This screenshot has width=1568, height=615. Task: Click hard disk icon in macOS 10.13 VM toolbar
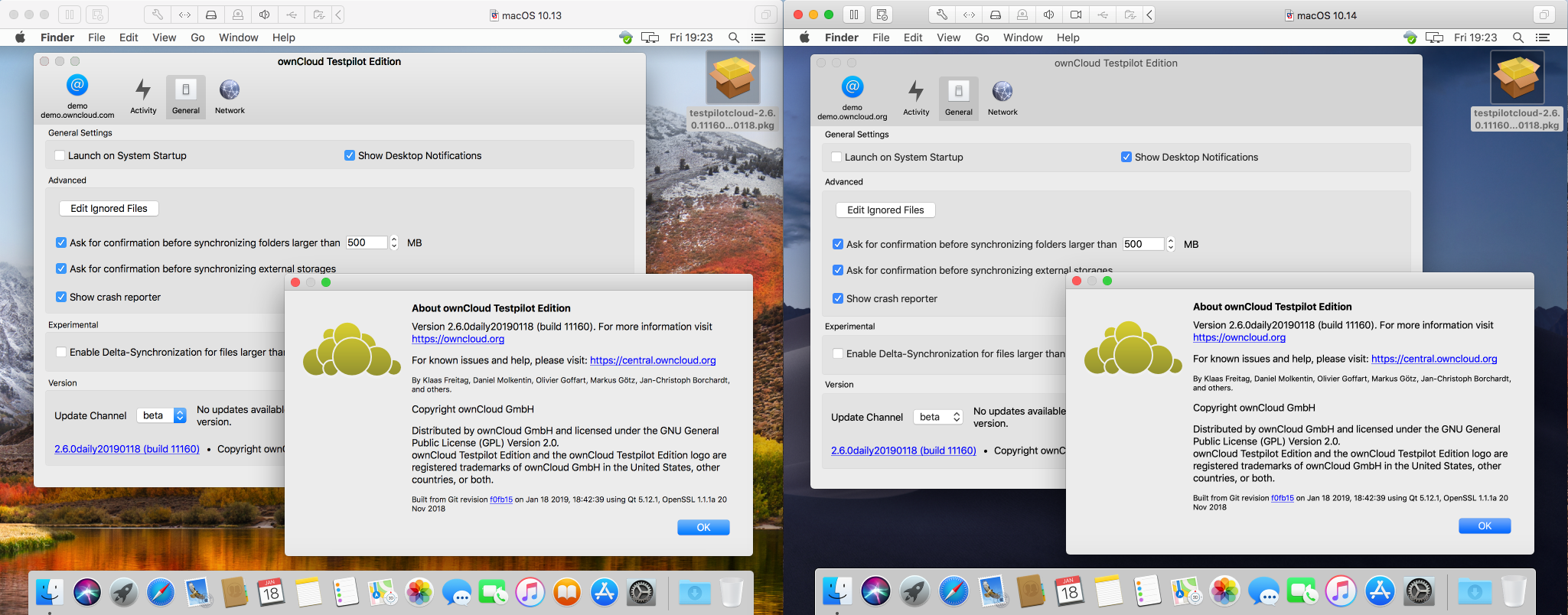click(x=211, y=15)
